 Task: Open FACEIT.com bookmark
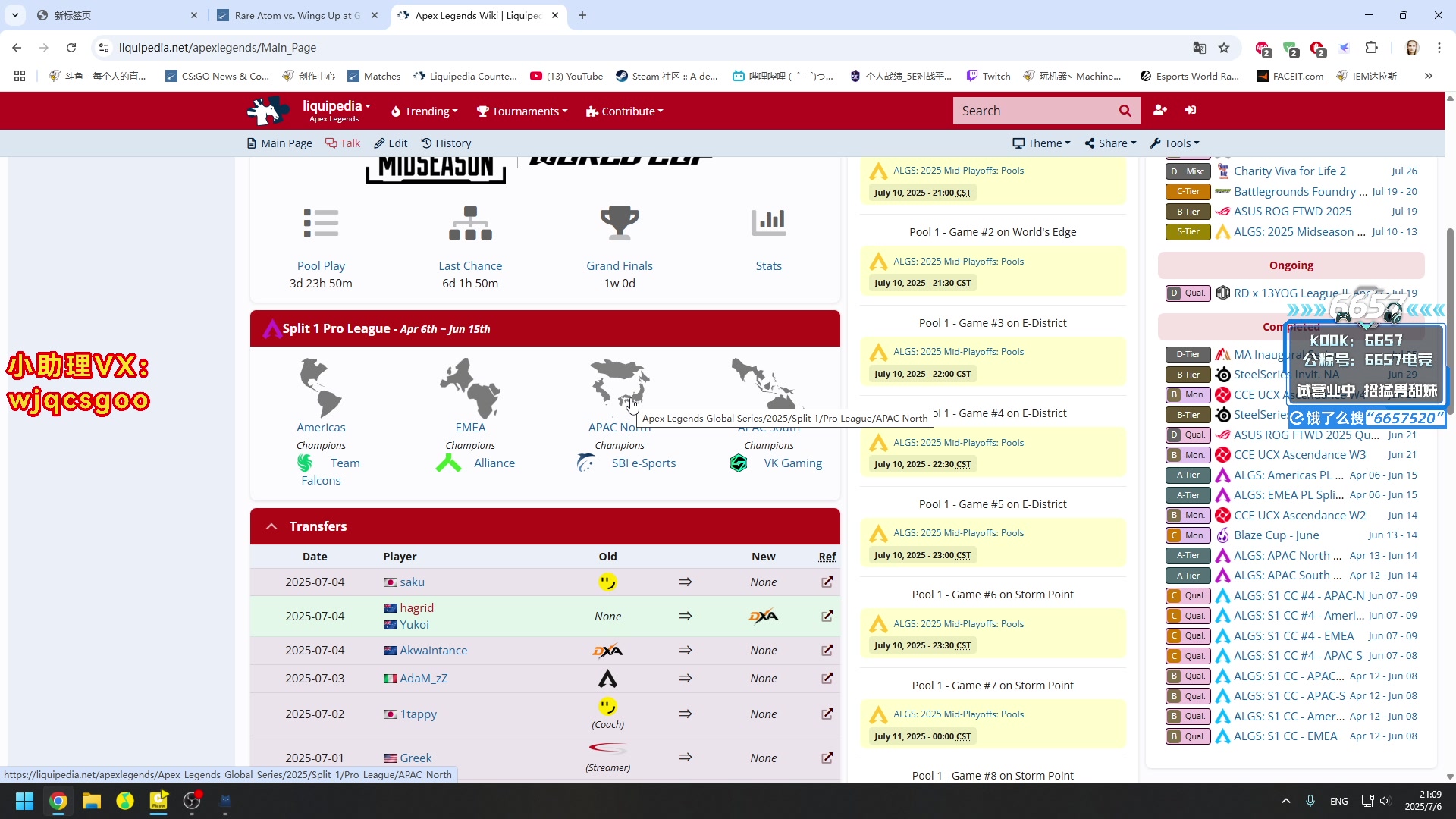point(1290,76)
